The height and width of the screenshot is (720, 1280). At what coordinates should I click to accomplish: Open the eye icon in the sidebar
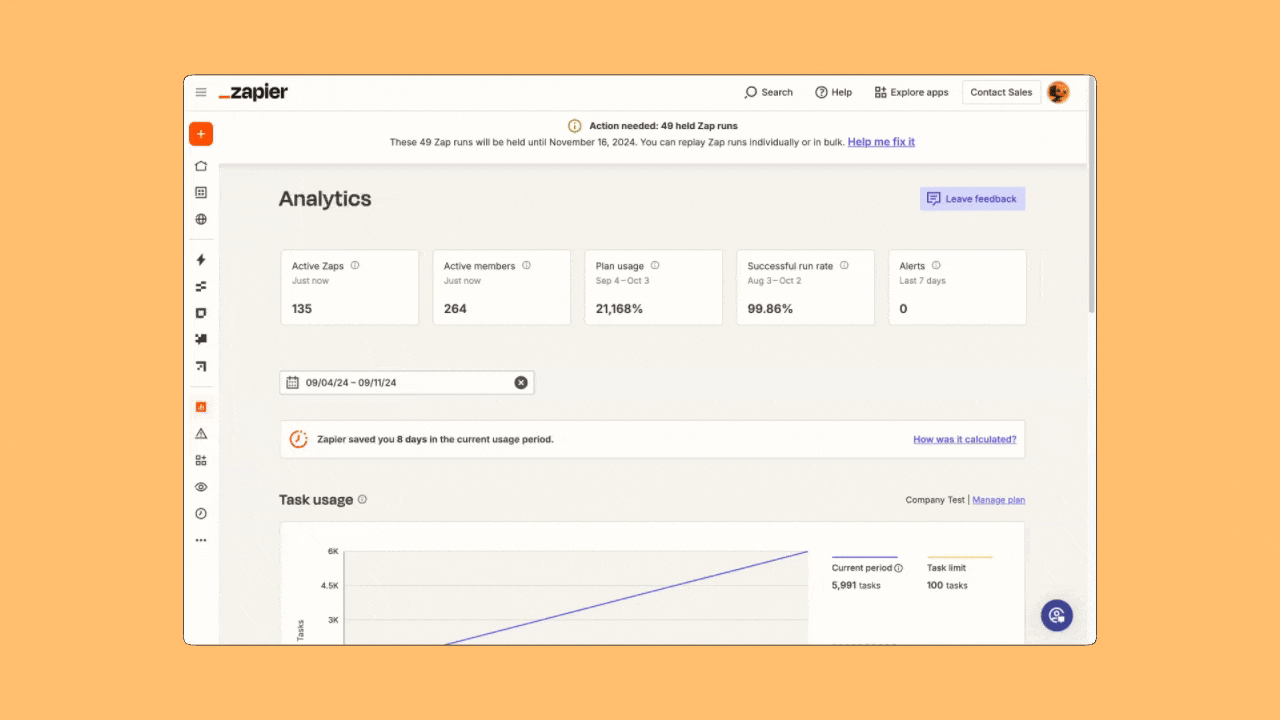(201, 487)
